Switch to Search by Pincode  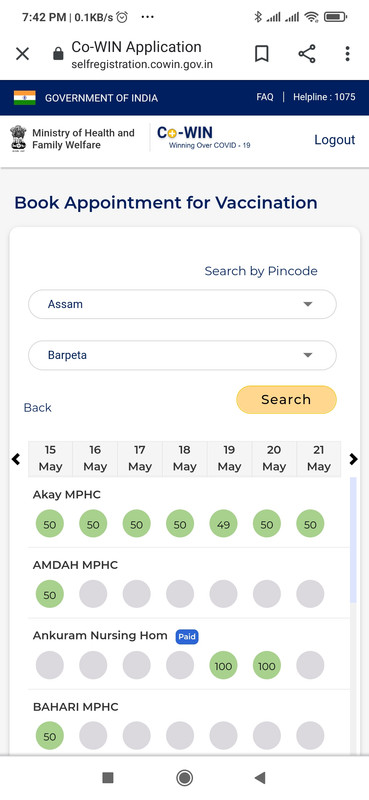(x=261, y=271)
